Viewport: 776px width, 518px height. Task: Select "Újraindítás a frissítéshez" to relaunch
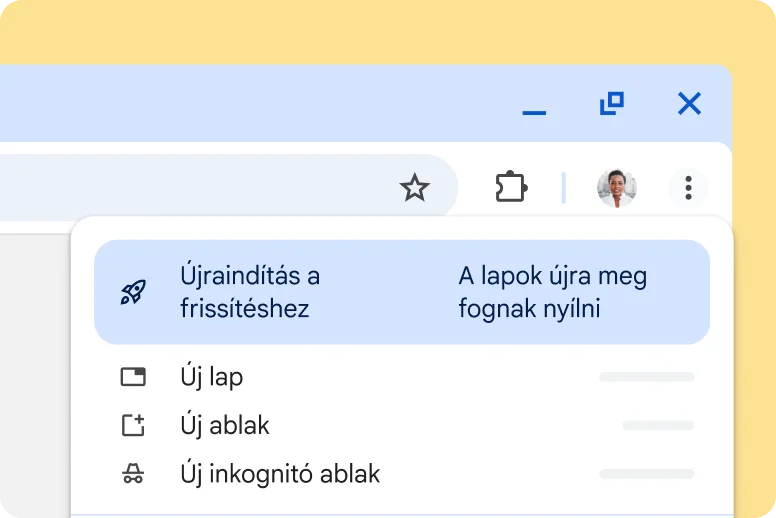250,292
